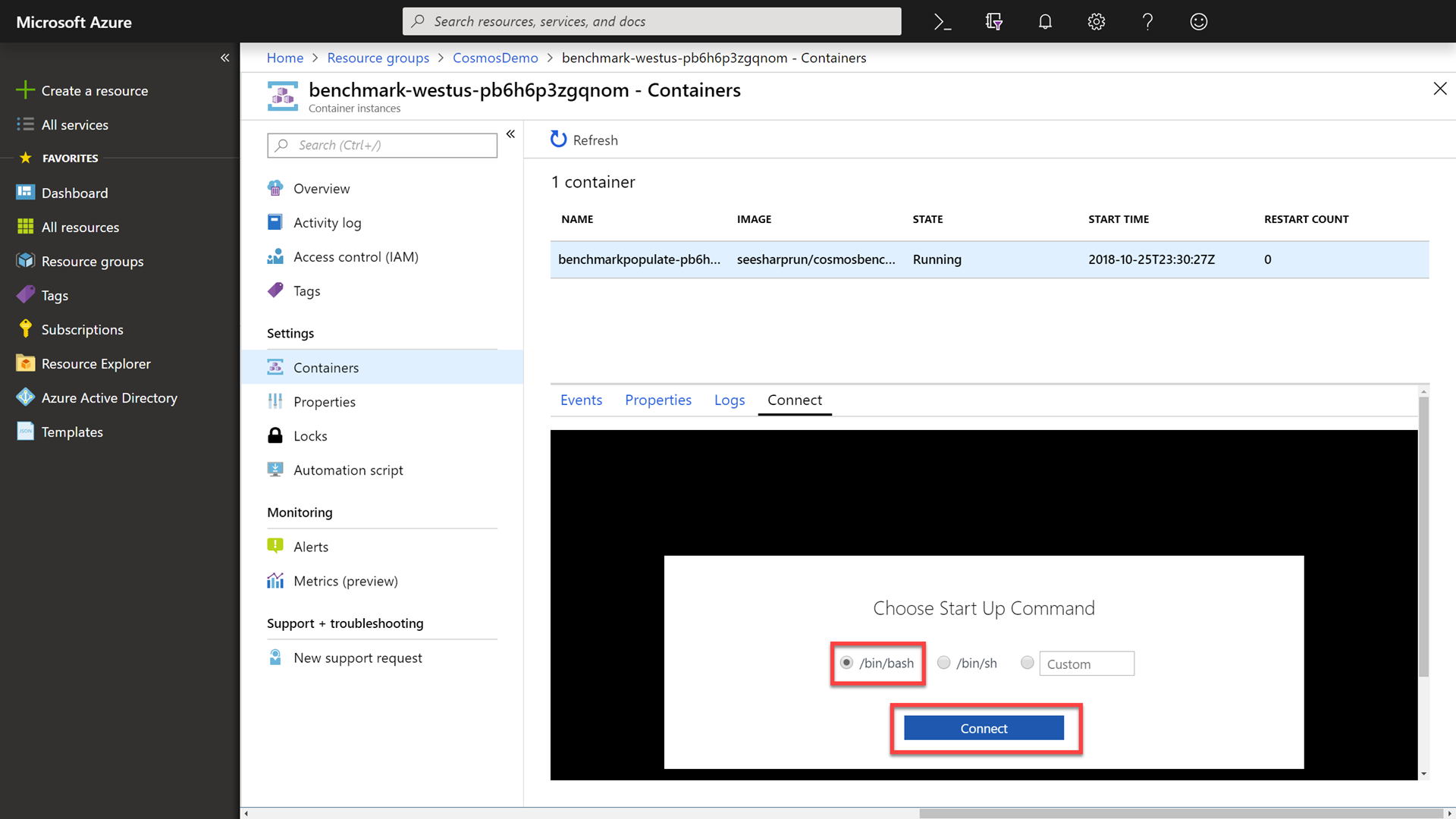Click the Activity log icon
Image resolution: width=1456 pixels, height=819 pixels.
[x=276, y=222]
